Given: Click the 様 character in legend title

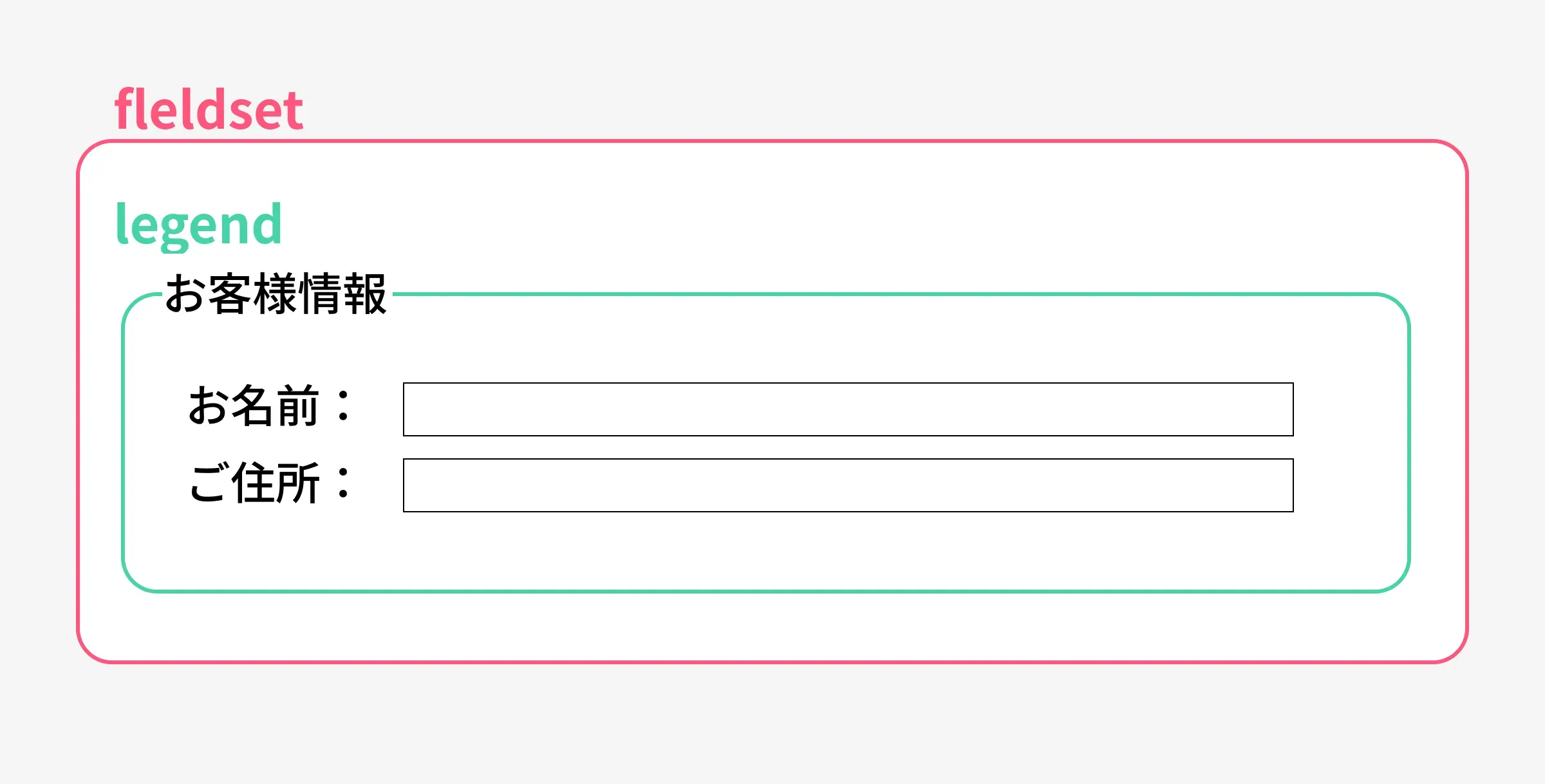Looking at the screenshot, I should [275, 294].
